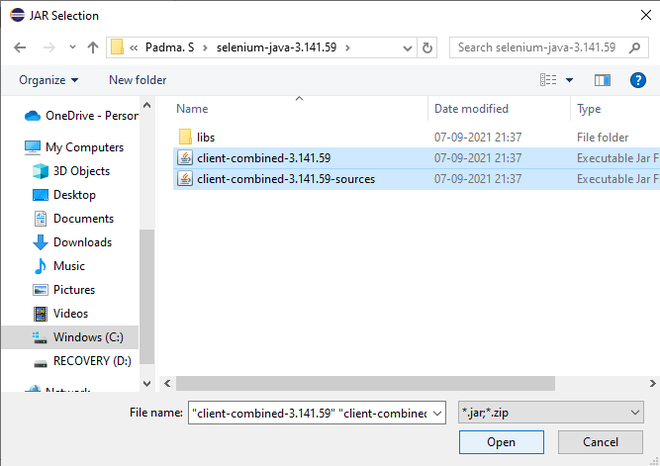Click the Downloads arrow icon
This screenshot has width=660, height=466.
tap(40, 242)
